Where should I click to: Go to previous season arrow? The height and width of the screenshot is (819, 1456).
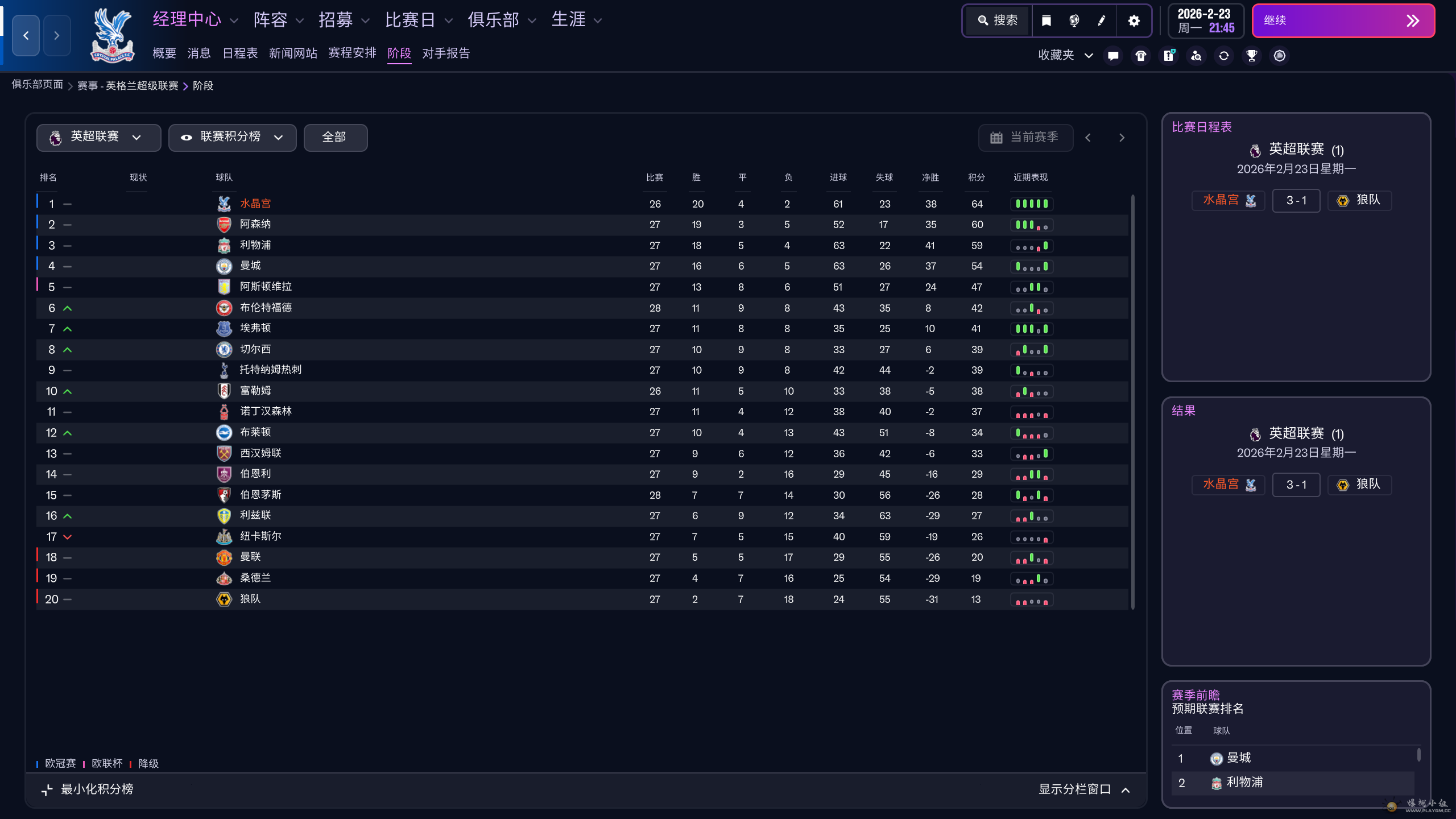(x=1088, y=138)
